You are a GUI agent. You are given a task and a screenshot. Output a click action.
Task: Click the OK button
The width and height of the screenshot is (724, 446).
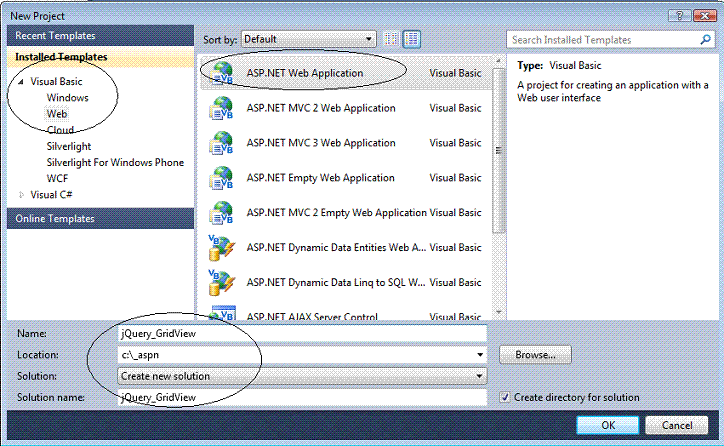[608, 425]
